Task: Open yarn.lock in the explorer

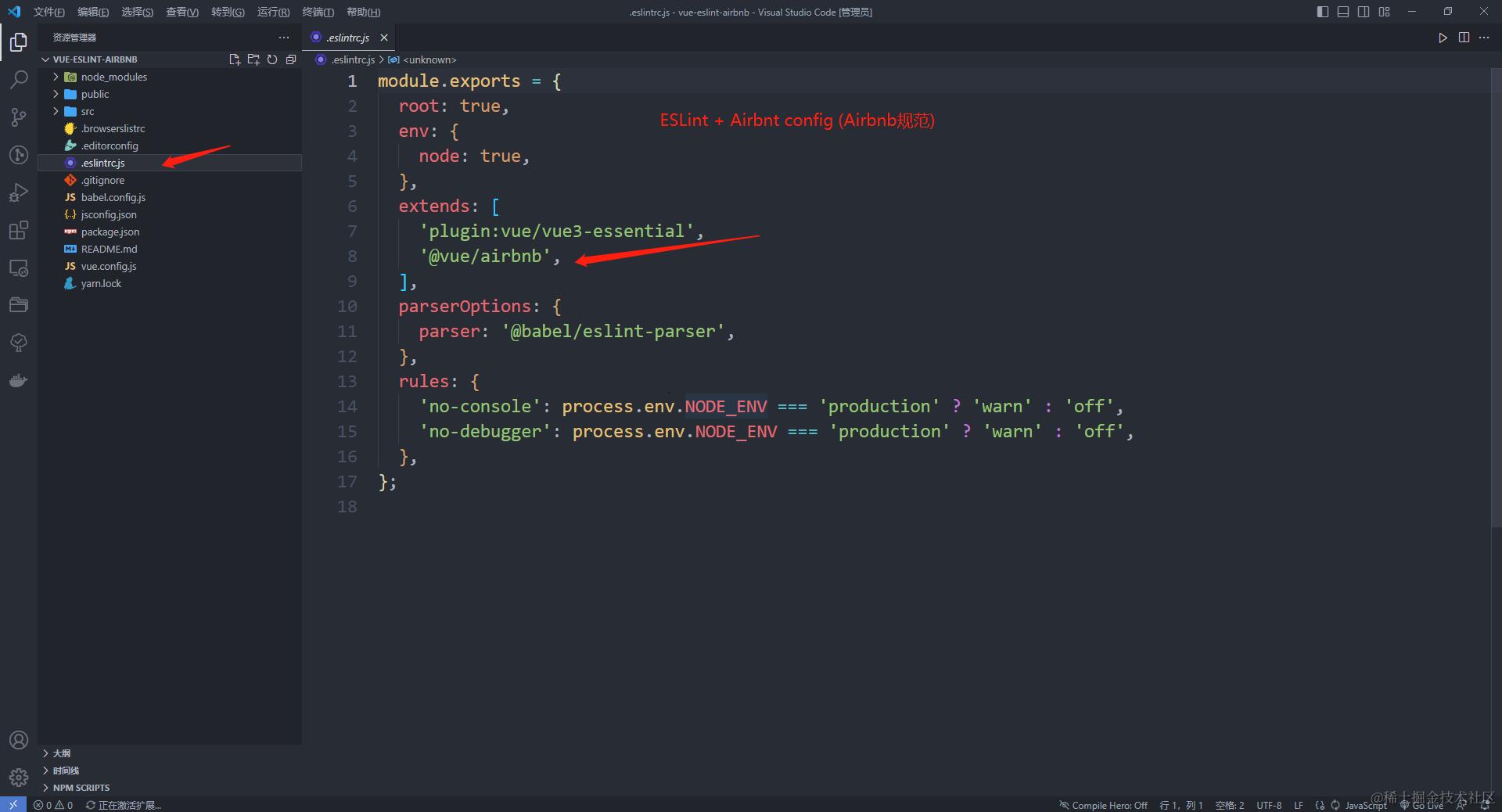Action: 170,283
